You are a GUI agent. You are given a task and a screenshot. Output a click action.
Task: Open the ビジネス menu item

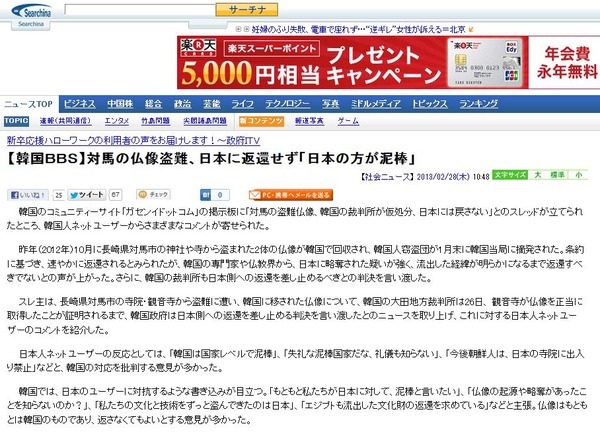79,104
